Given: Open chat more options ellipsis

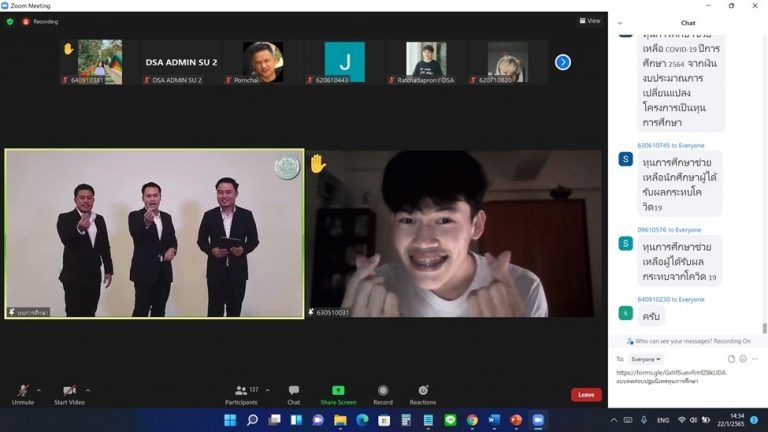Looking at the screenshot, I should 755,359.
